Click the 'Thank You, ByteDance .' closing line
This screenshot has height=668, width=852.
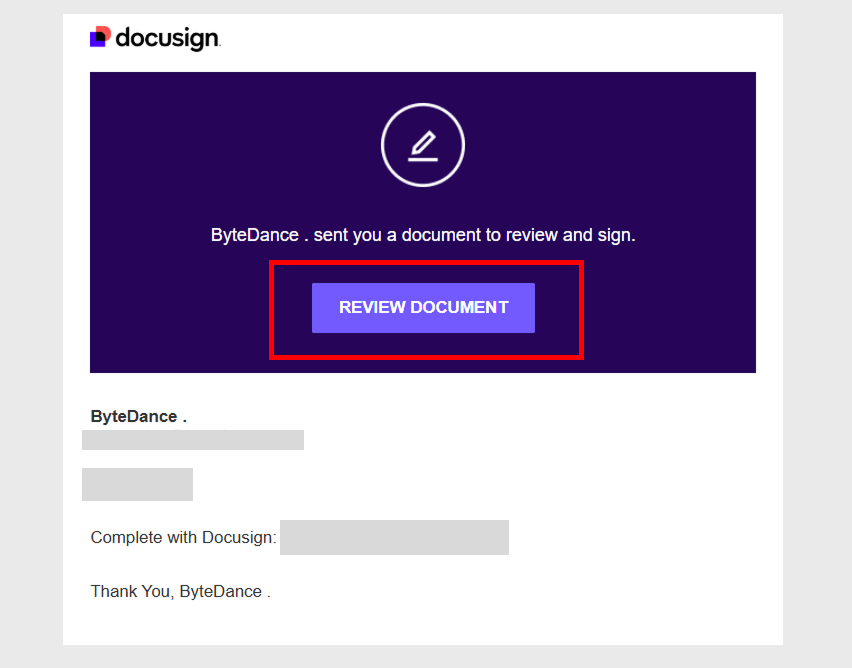(x=180, y=591)
